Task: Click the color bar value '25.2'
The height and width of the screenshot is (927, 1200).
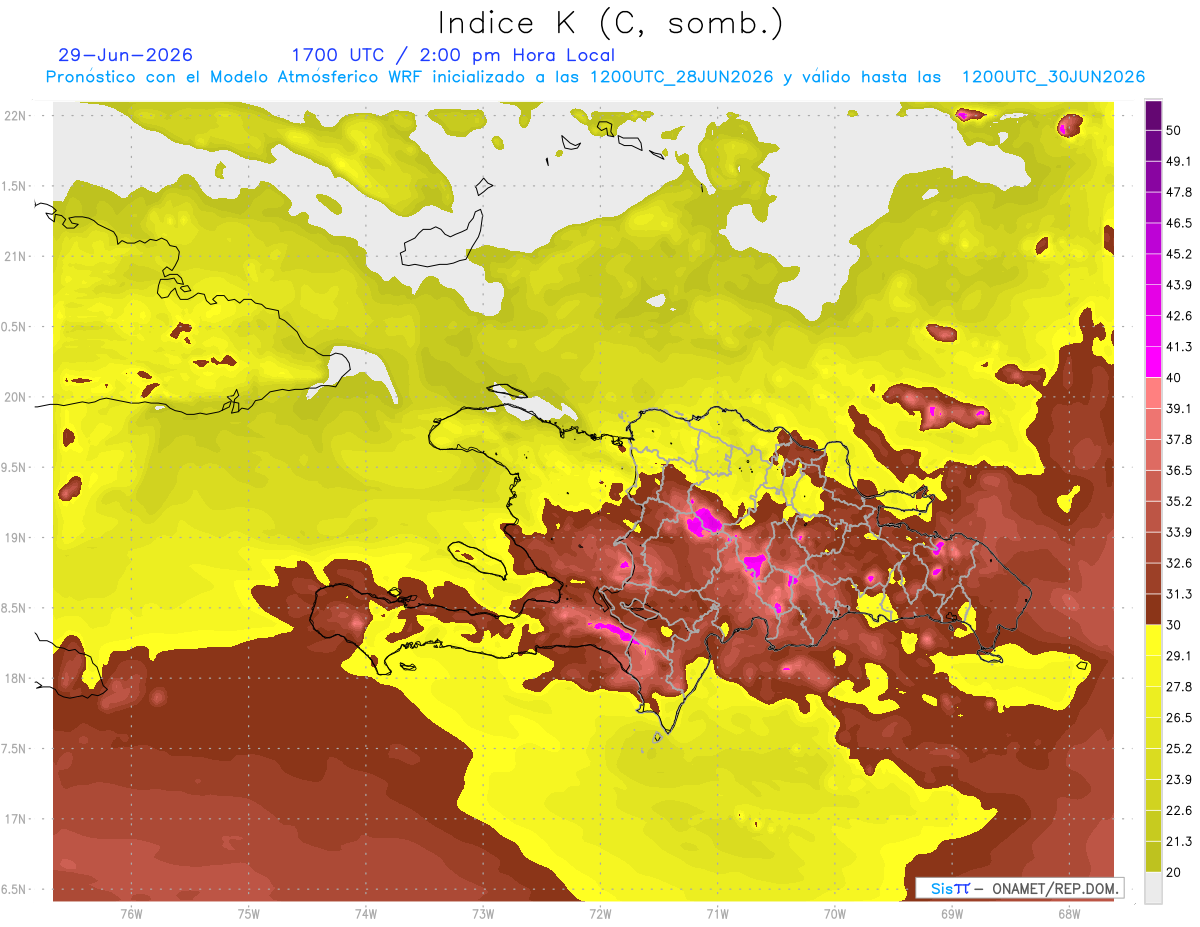Action: click(1179, 749)
